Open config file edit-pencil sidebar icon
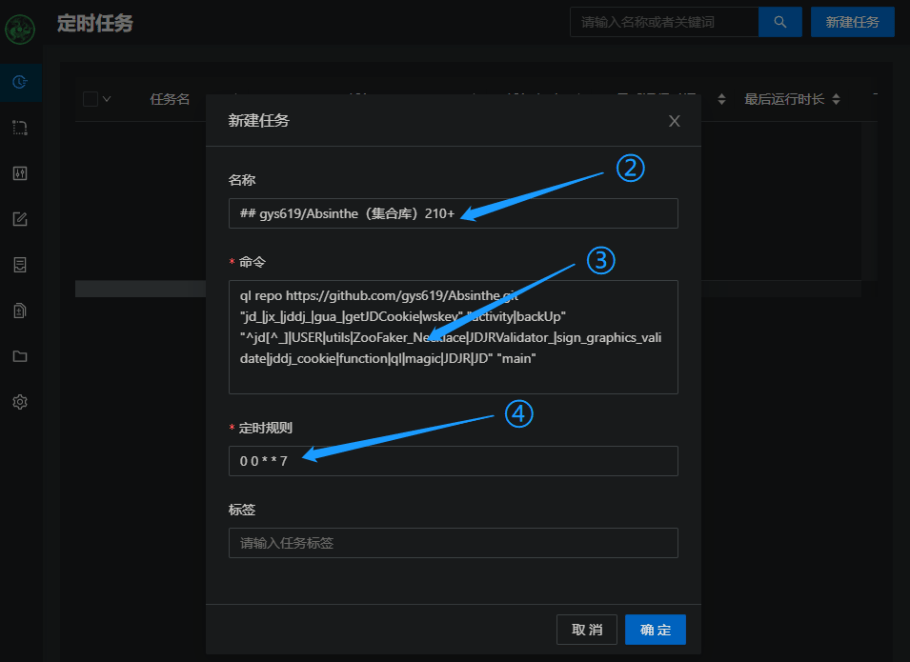The image size is (910, 662). [x=20, y=219]
